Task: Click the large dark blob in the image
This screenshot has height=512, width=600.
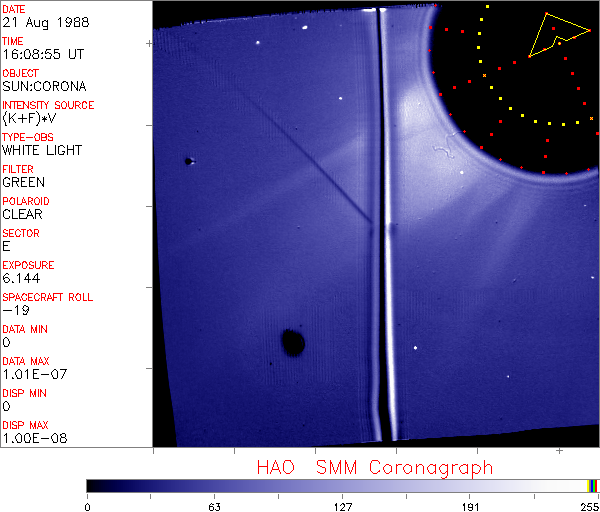Action: click(x=292, y=343)
